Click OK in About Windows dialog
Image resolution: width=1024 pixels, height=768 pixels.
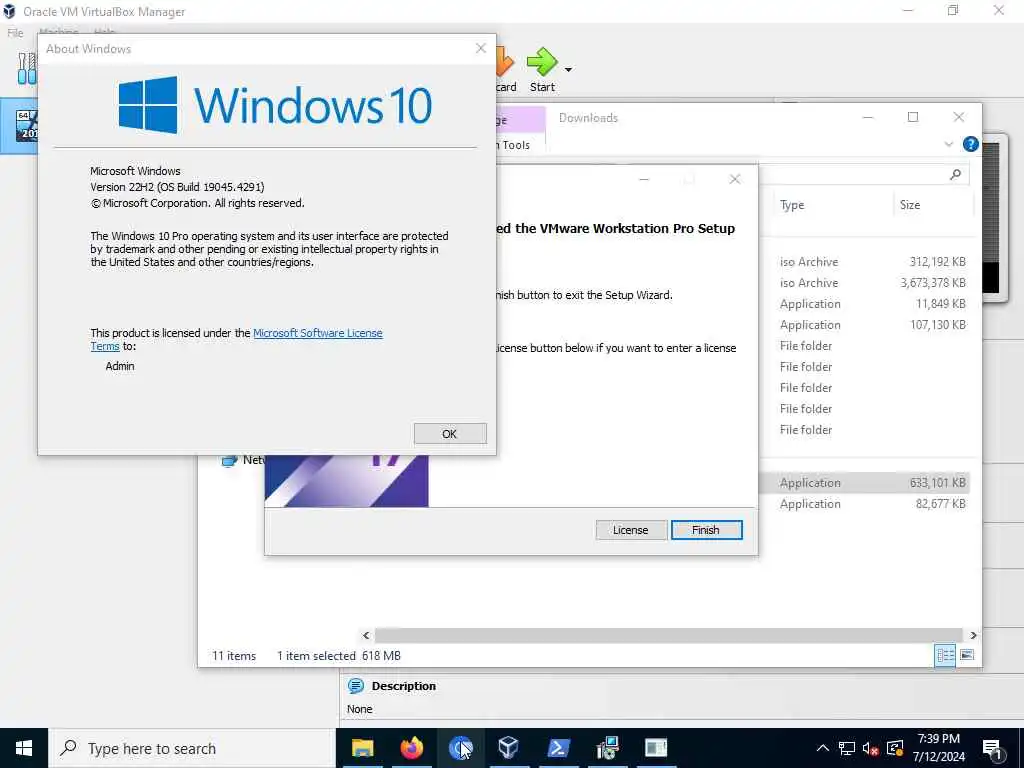click(x=450, y=434)
